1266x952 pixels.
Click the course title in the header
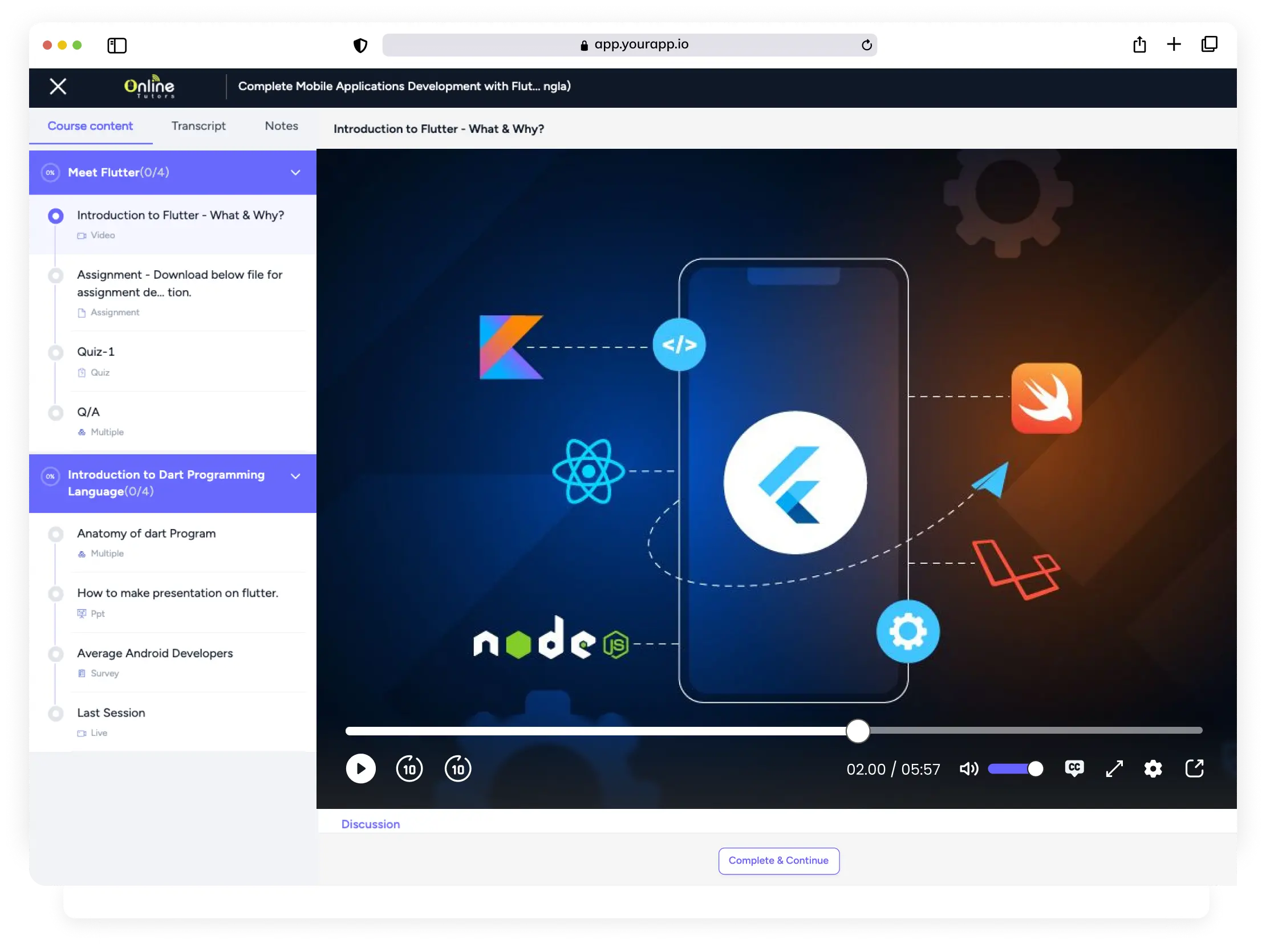pyautogui.click(x=404, y=87)
